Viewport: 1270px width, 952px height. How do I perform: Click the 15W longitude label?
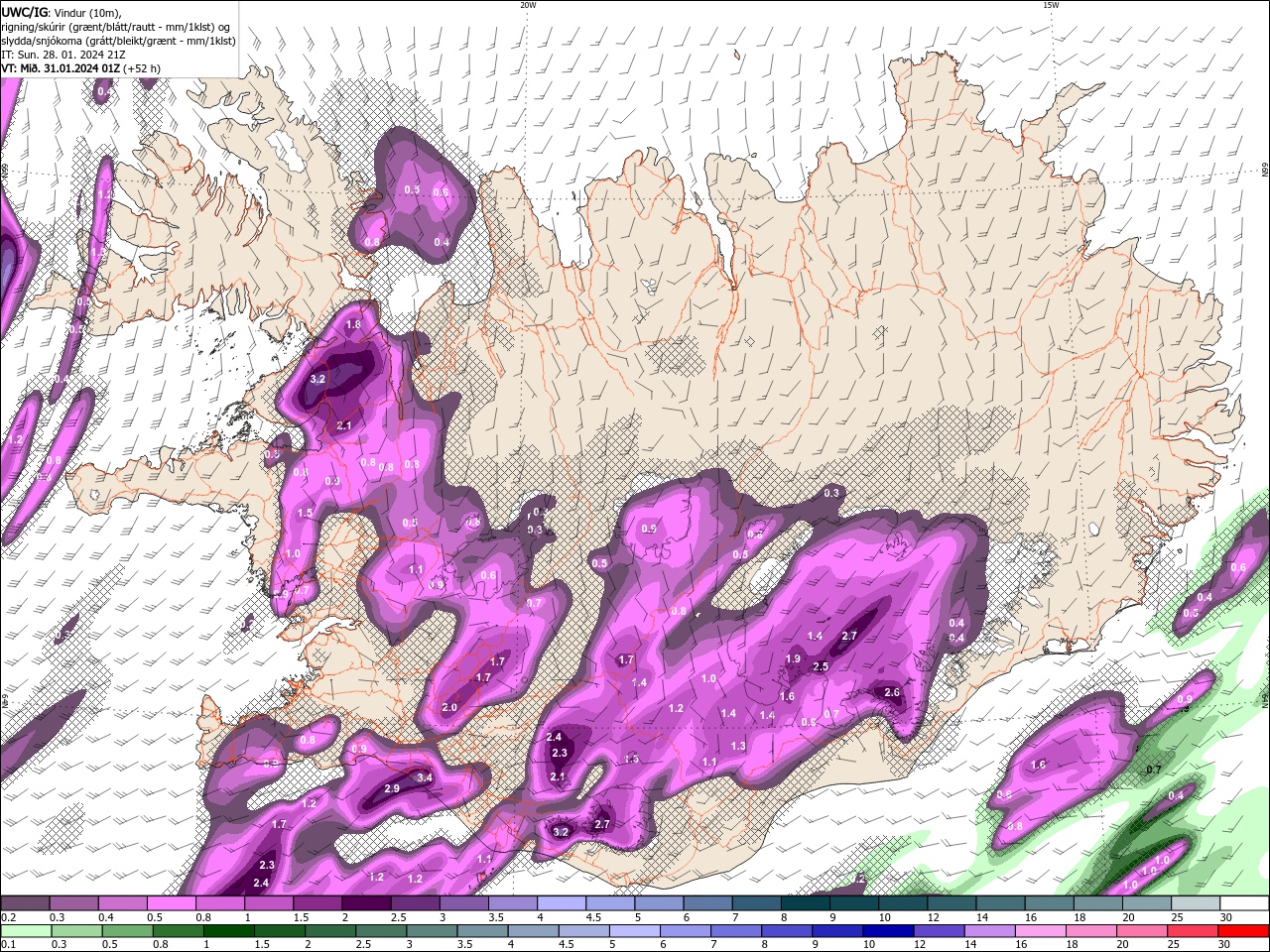pos(1051,5)
